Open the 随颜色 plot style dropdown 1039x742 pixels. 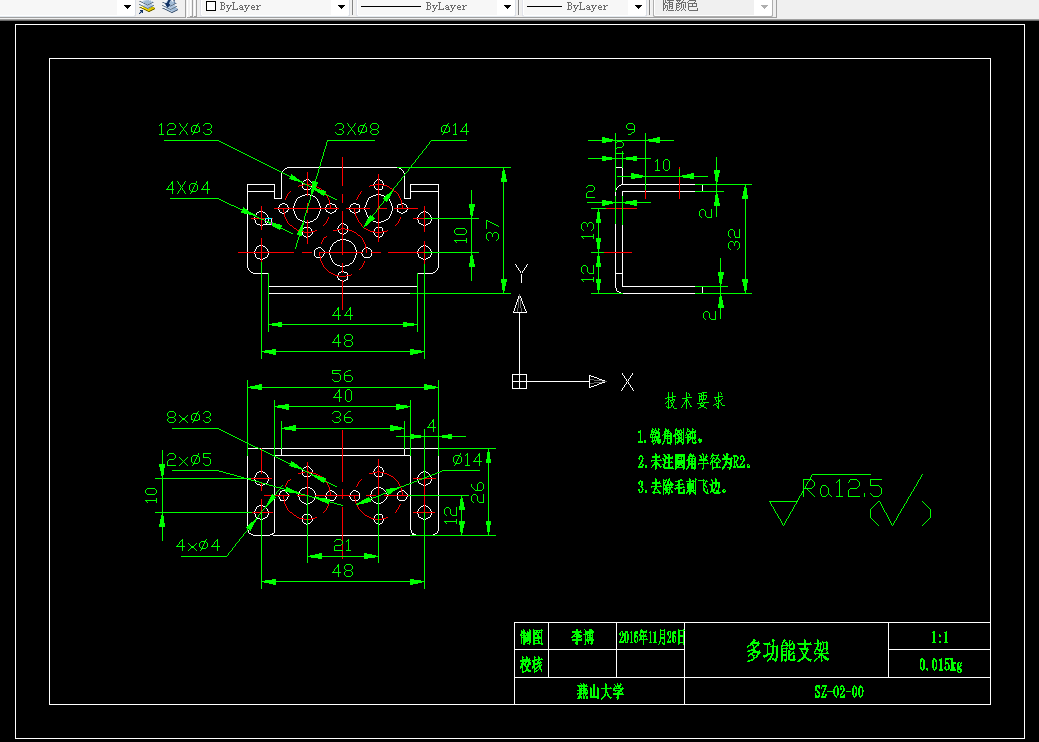[764, 7]
